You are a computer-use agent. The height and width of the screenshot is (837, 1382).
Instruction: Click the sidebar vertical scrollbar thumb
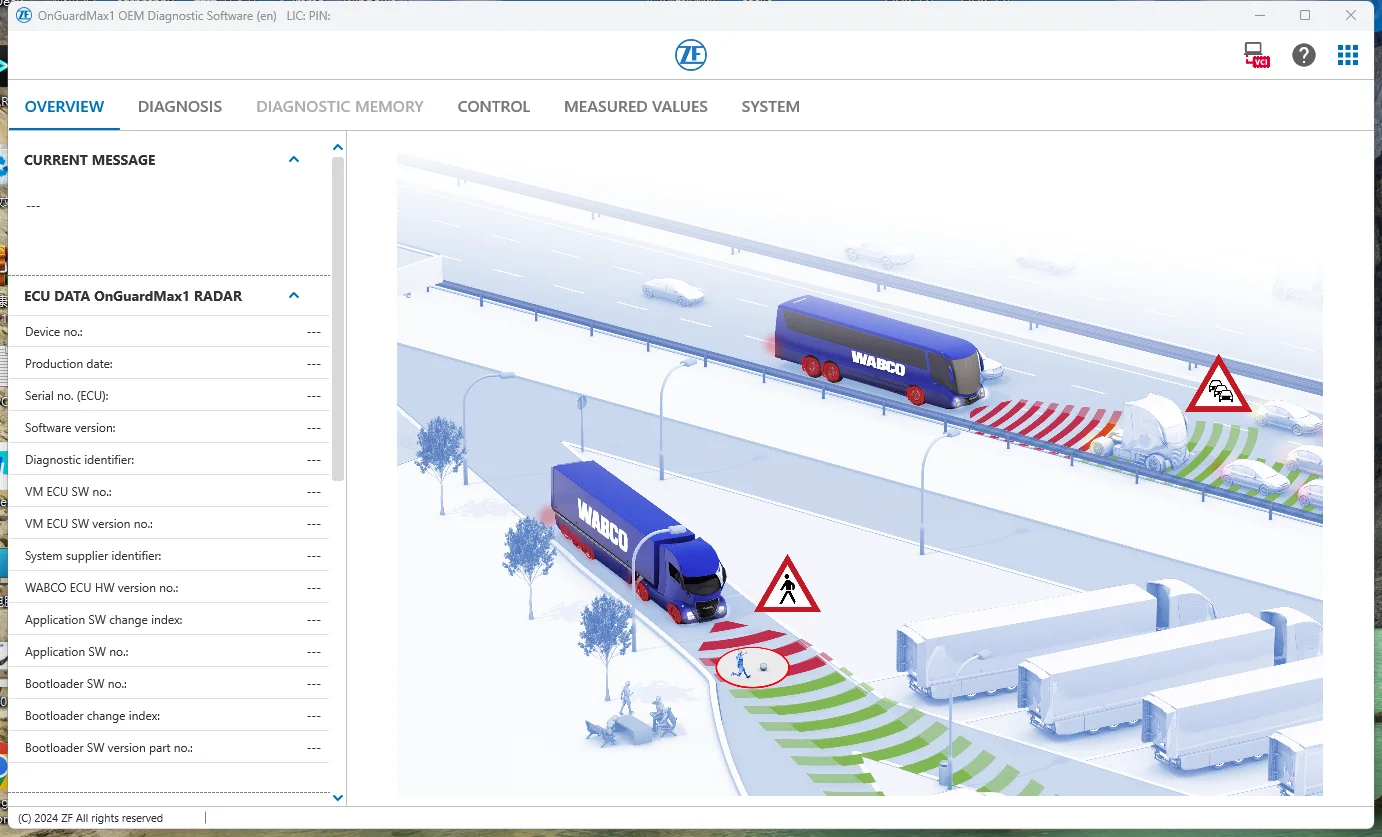click(x=338, y=319)
